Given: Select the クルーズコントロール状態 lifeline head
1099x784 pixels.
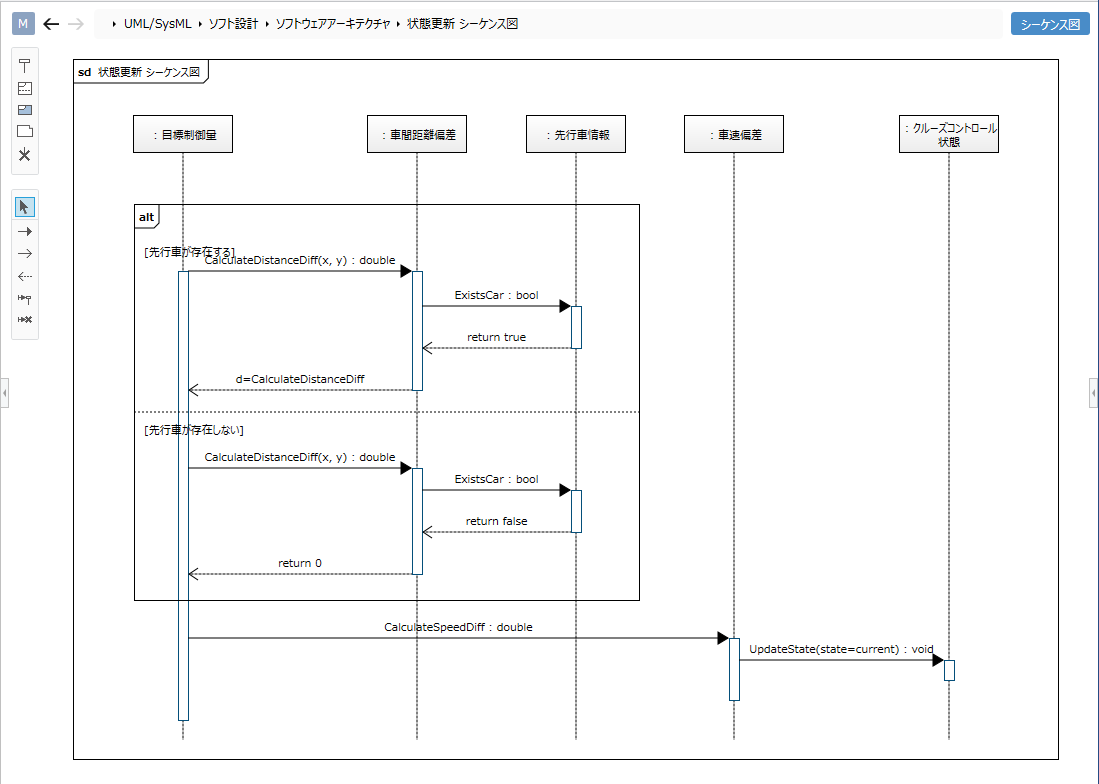Looking at the screenshot, I should point(949,135).
